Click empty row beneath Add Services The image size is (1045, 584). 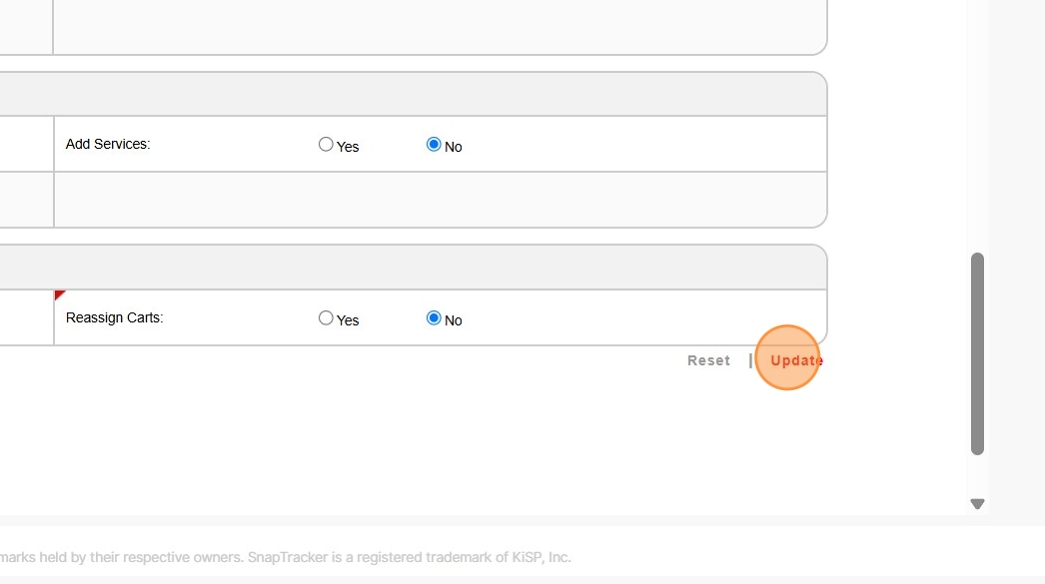coord(438,200)
